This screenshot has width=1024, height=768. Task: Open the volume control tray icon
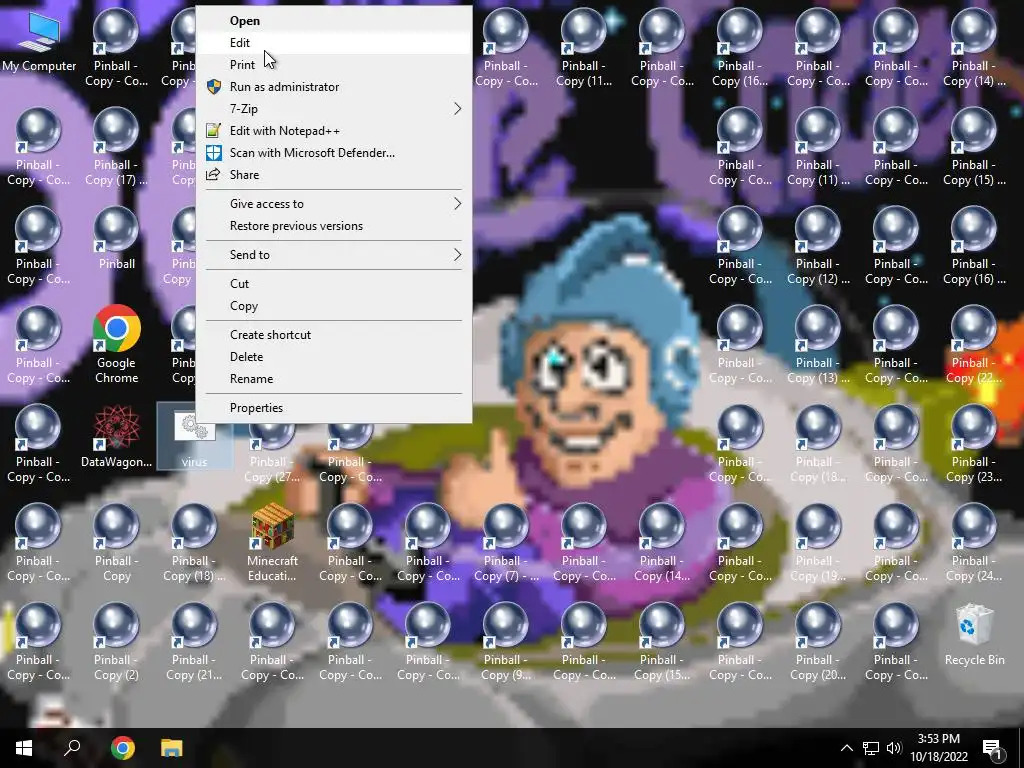(x=894, y=748)
